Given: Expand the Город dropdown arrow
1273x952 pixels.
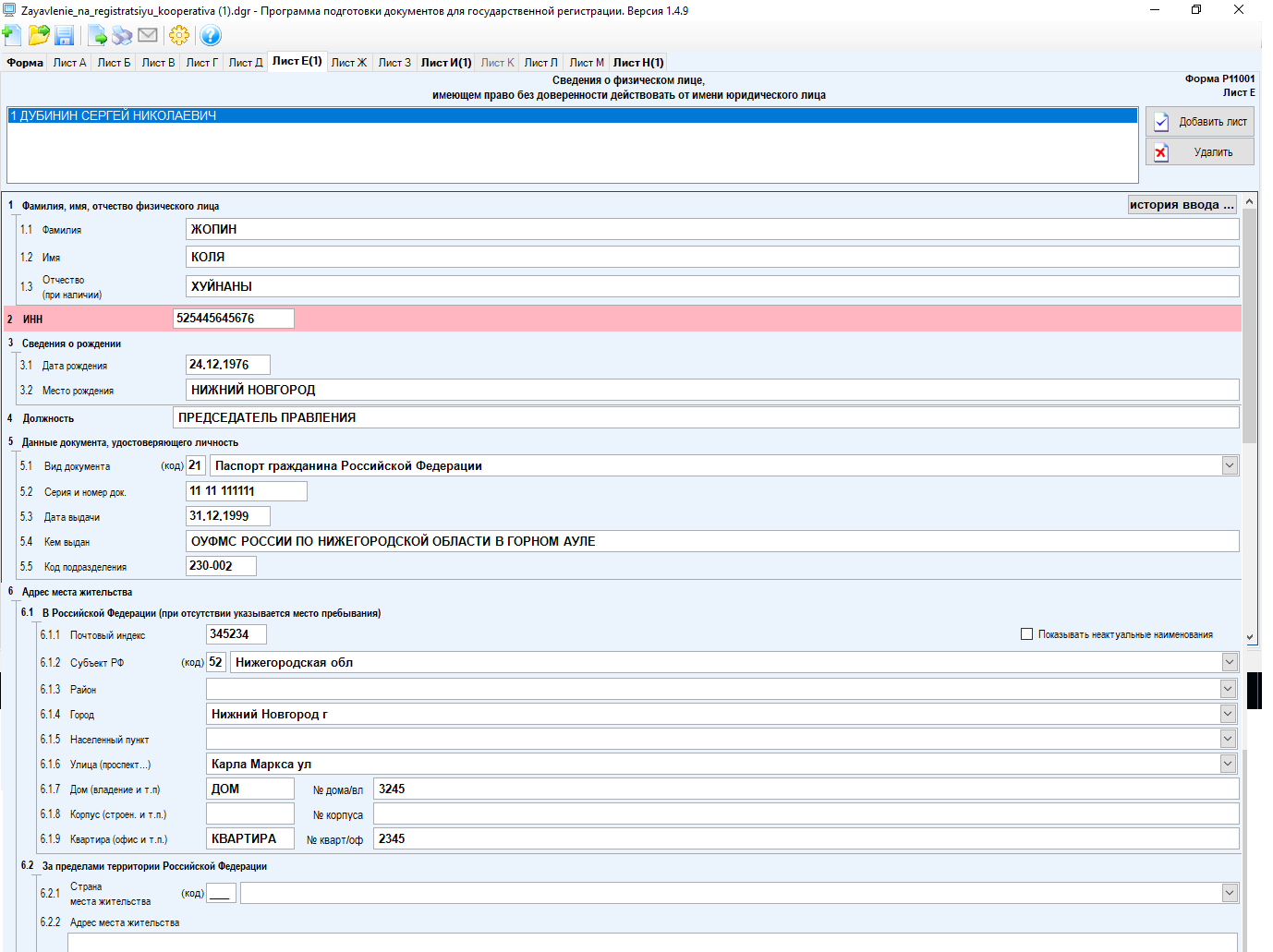Looking at the screenshot, I should (1229, 714).
